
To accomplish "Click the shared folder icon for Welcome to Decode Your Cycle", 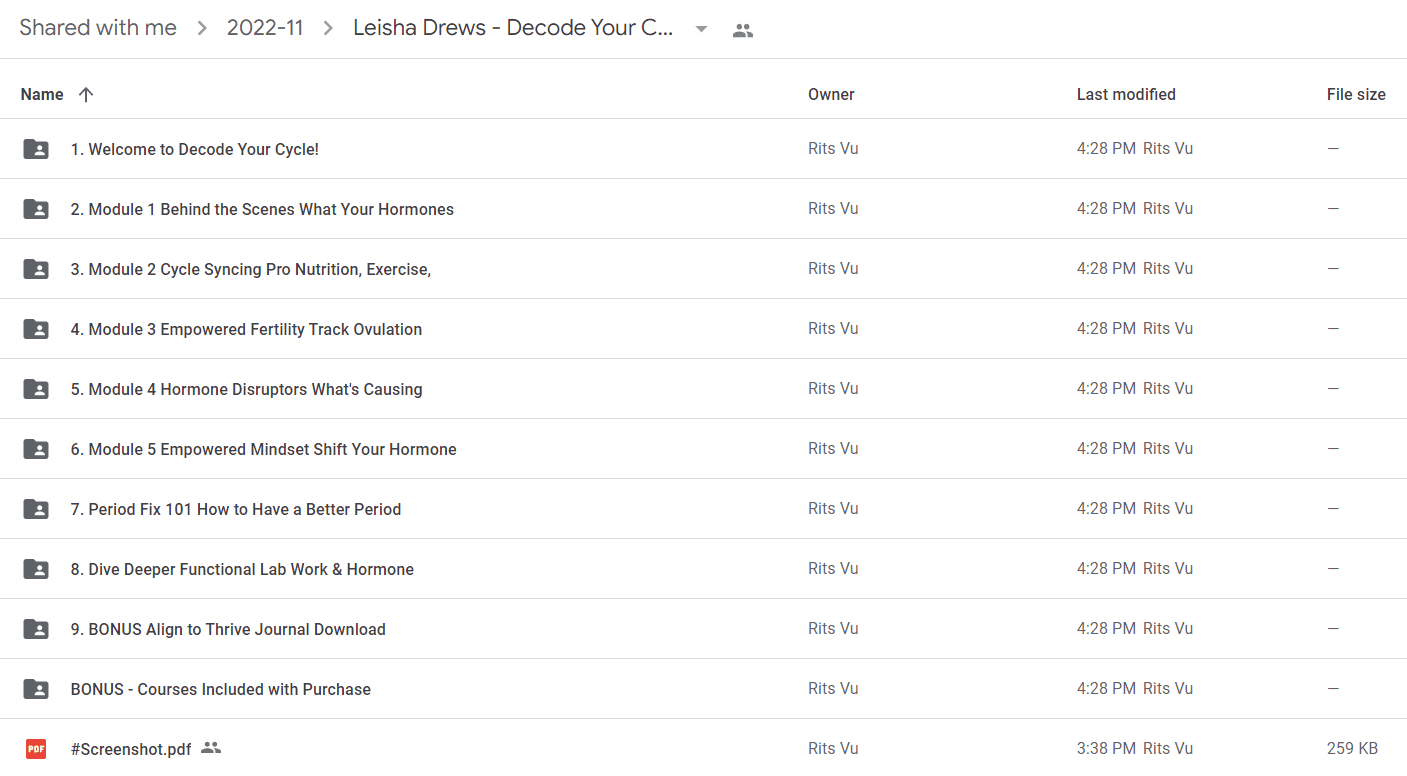I will [x=36, y=149].
